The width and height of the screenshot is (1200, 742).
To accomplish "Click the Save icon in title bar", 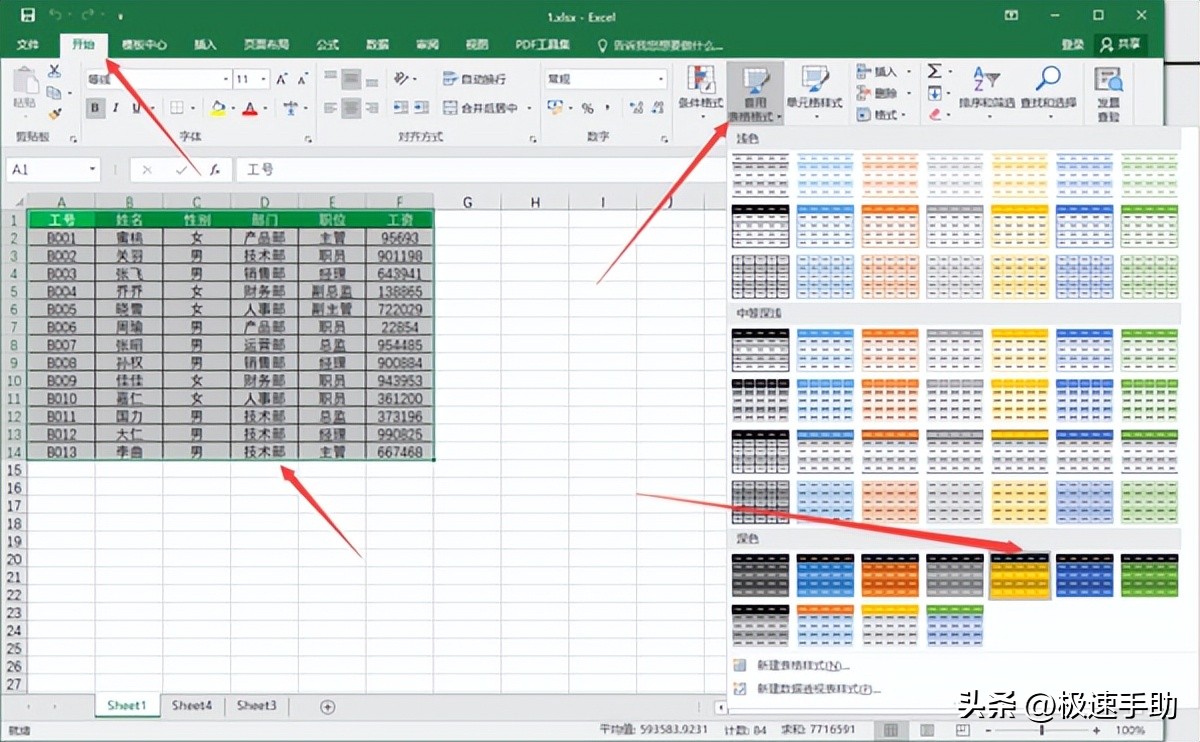I will pos(27,16).
